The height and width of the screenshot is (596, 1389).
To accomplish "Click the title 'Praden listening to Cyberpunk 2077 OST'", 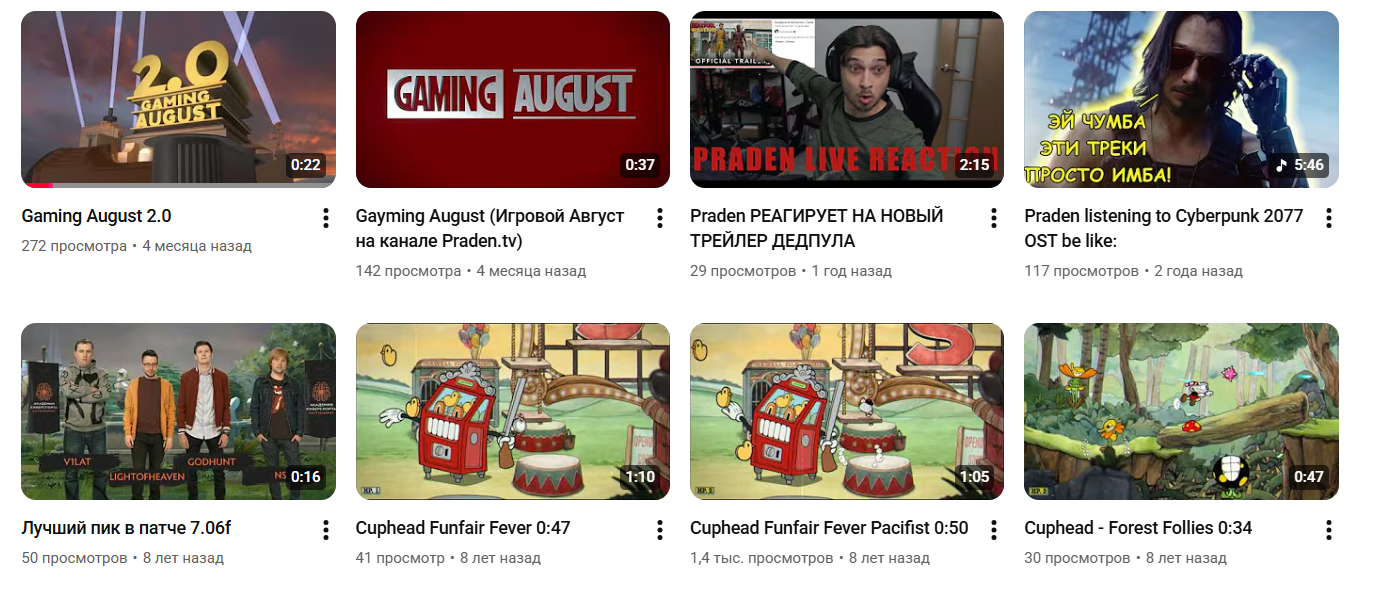I will 1164,228.
